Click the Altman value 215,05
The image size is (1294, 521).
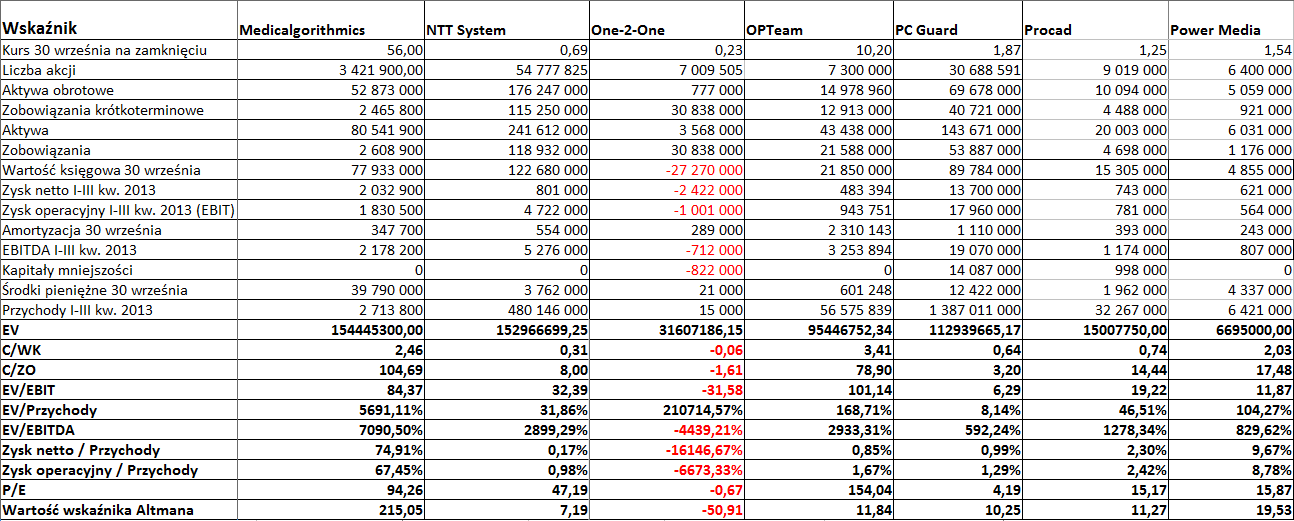tap(330, 510)
